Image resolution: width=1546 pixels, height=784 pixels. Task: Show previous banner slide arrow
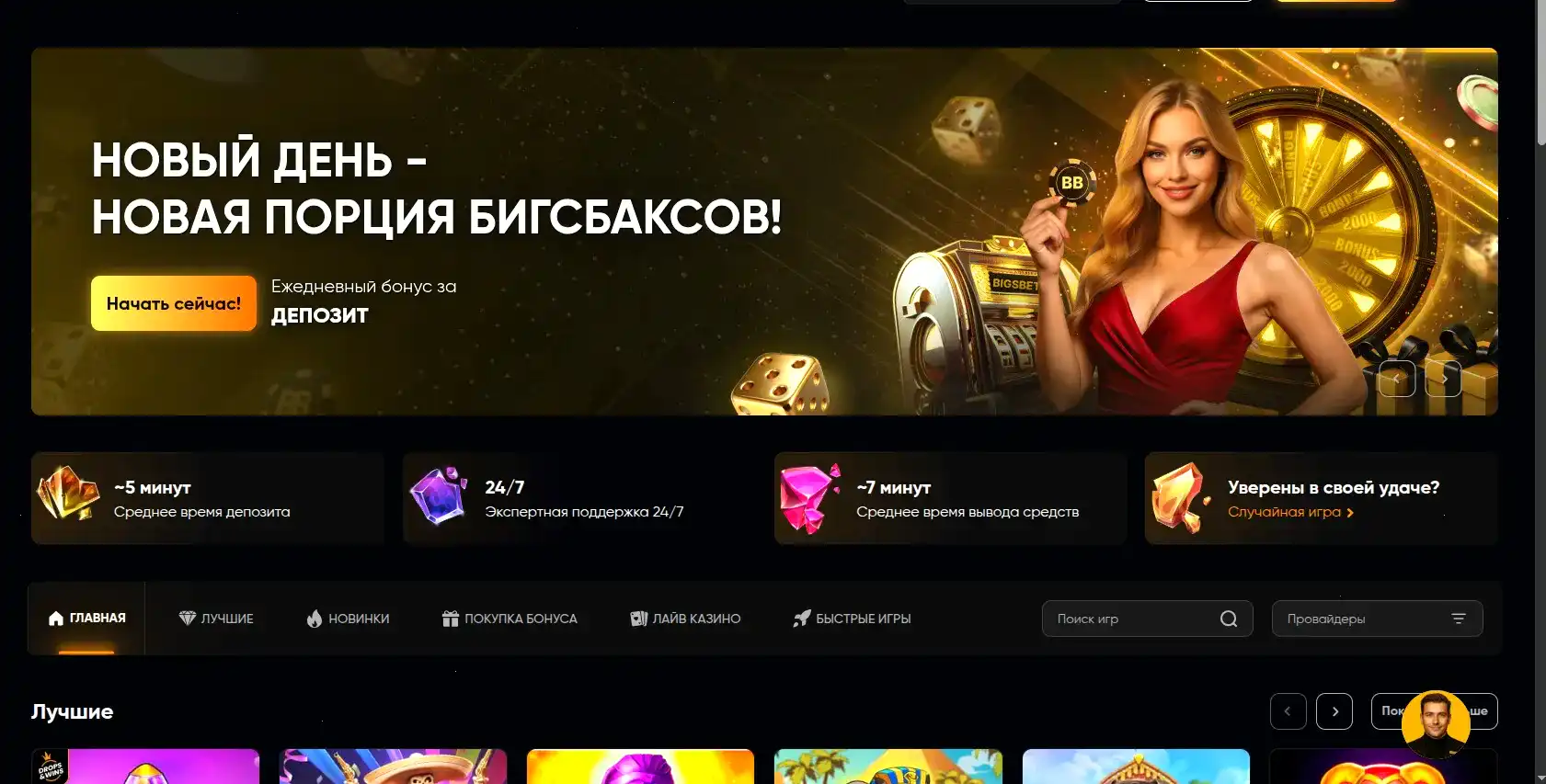point(1396,379)
